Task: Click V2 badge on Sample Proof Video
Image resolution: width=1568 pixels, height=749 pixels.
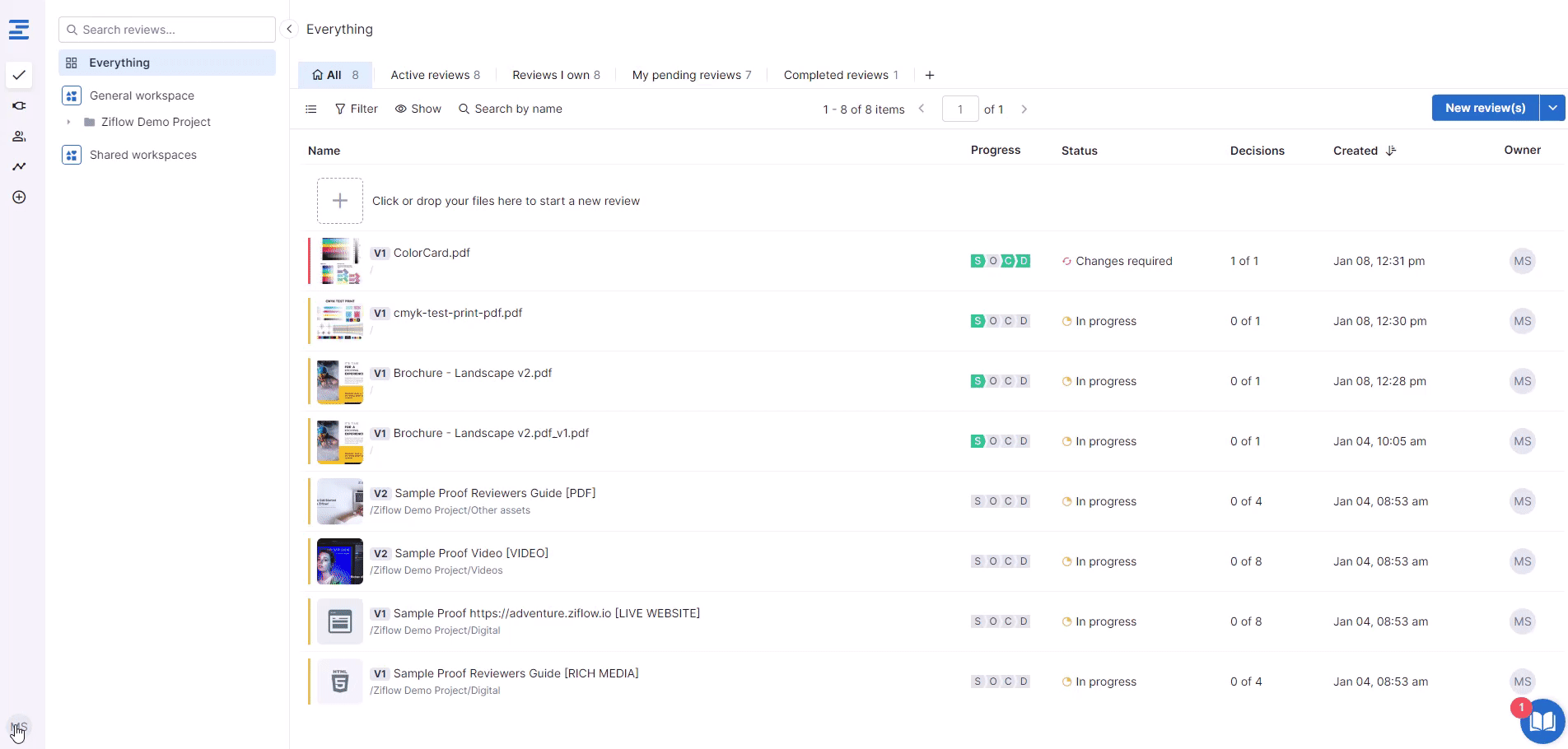Action: pos(380,553)
